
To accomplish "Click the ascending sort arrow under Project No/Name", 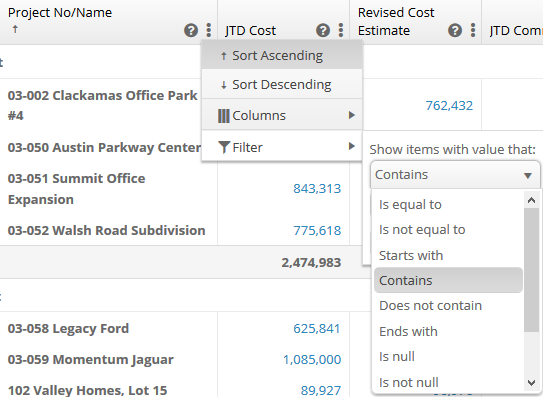I will pos(15,29).
